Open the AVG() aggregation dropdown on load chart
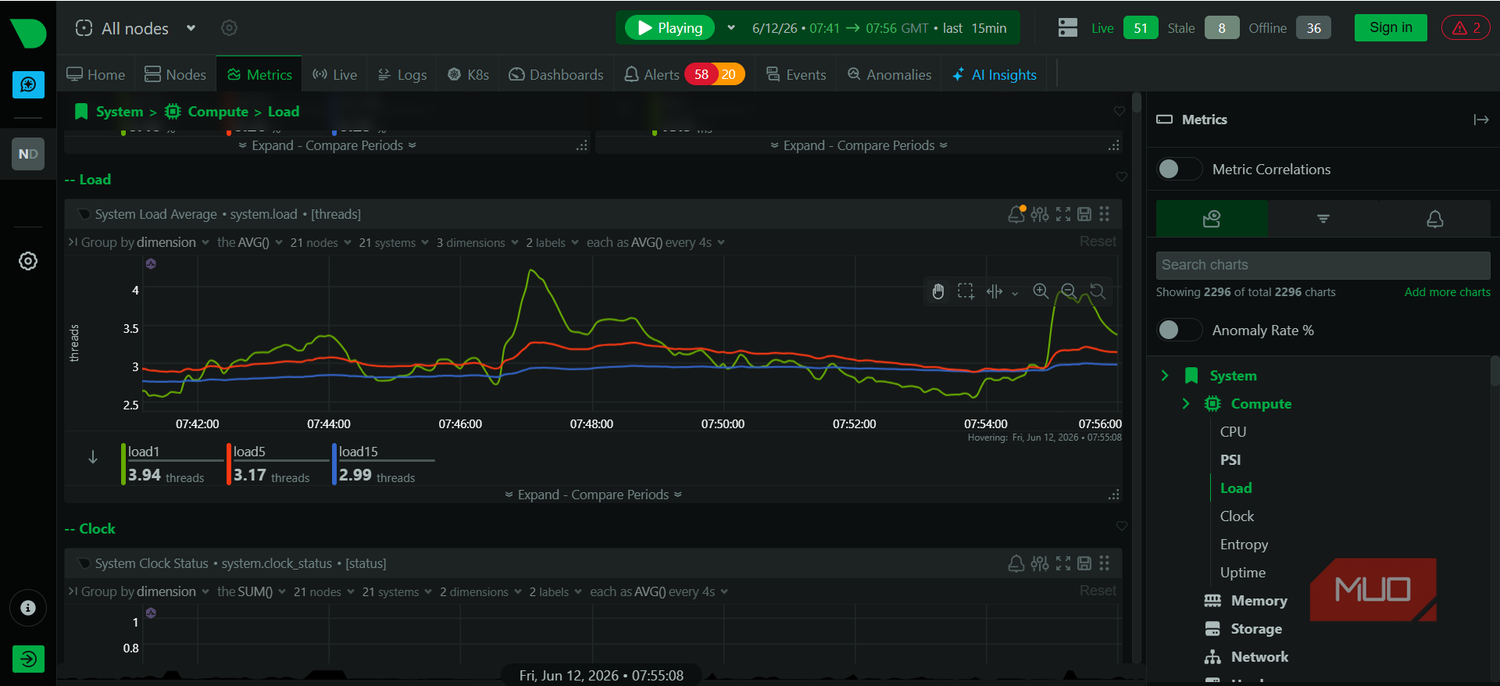This screenshot has height=686, width=1500. click(x=250, y=242)
